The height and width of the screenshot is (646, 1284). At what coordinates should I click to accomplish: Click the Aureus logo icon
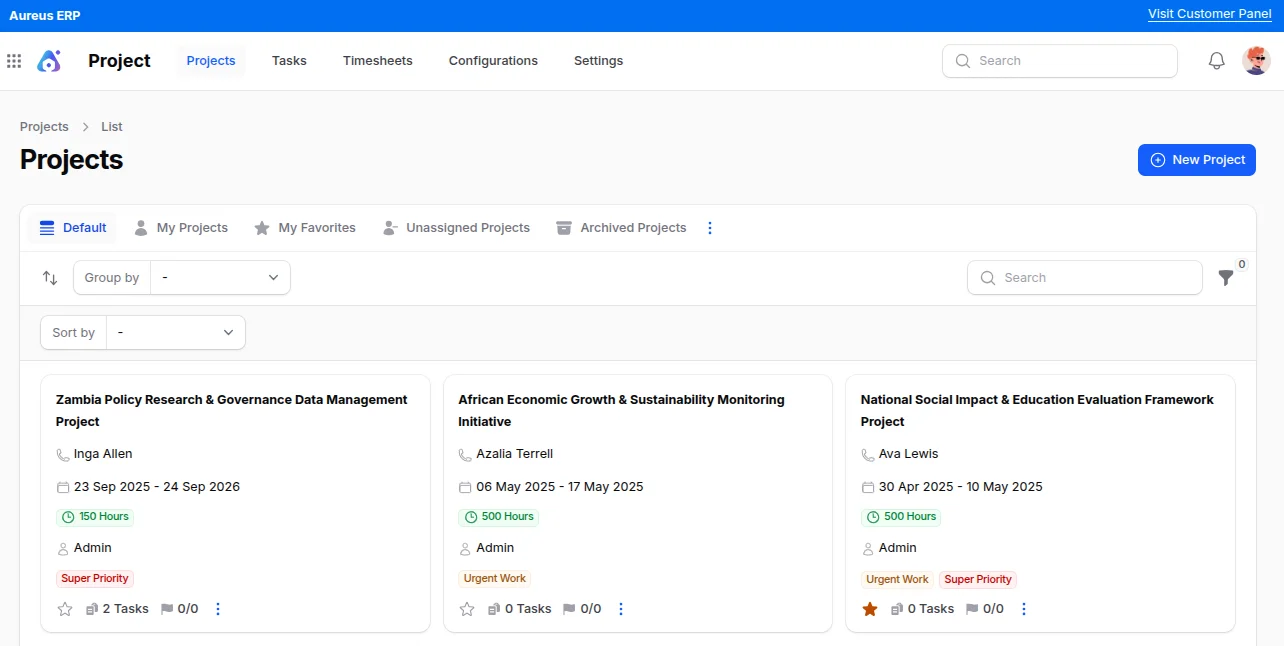pyautogui.click(x=49, y=61)
